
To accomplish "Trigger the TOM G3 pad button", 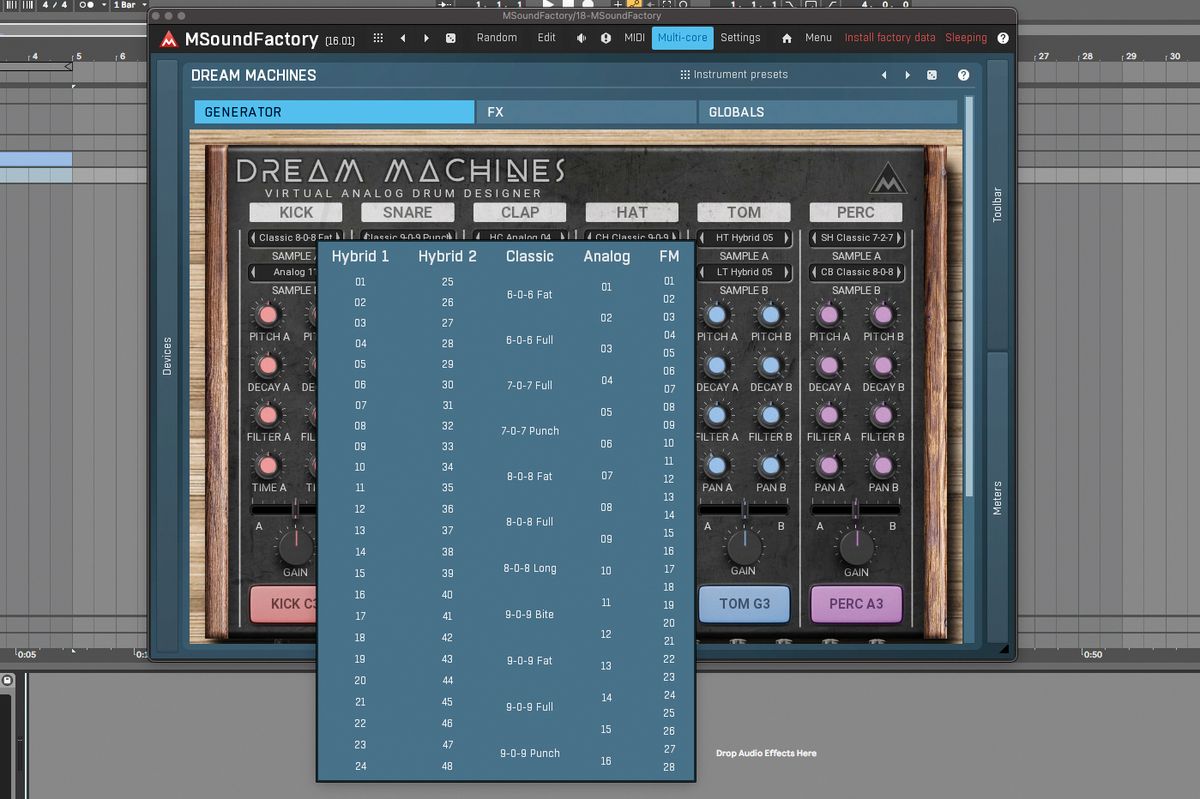I will (x=744, y=604).
